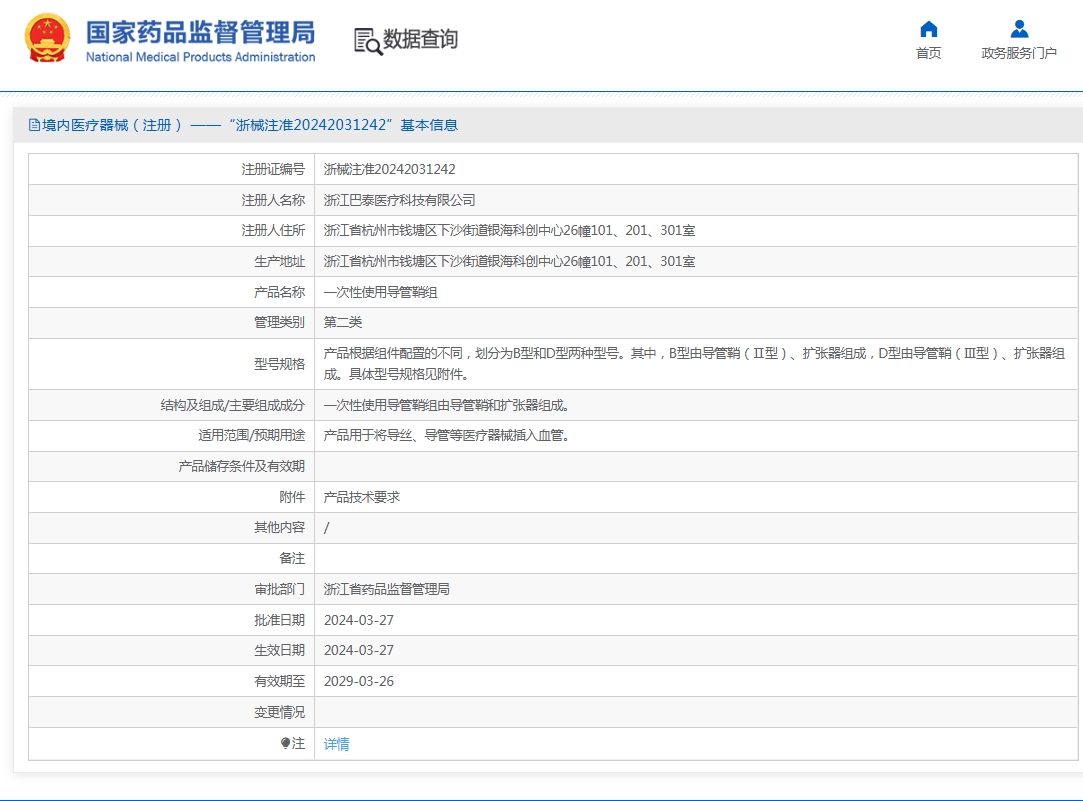Click the 生产地址 address value

coord(509,262)
